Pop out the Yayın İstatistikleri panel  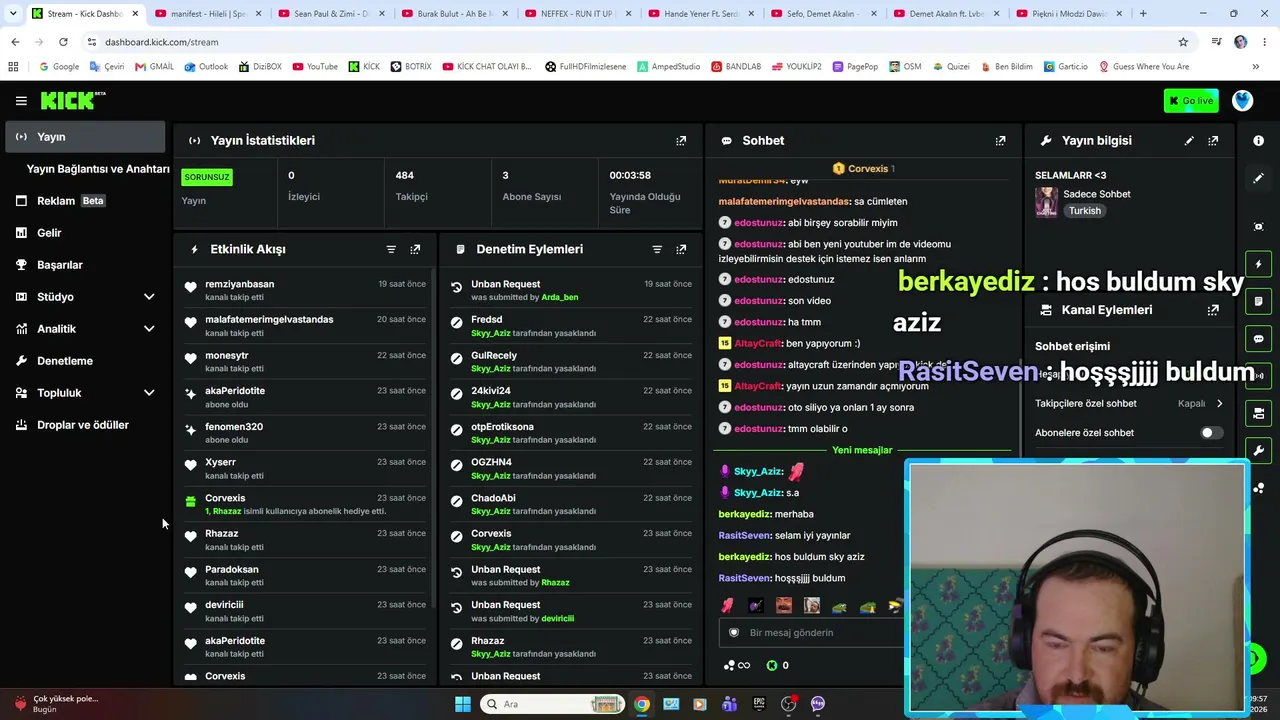pyautogui.click(x=681, y=141)
